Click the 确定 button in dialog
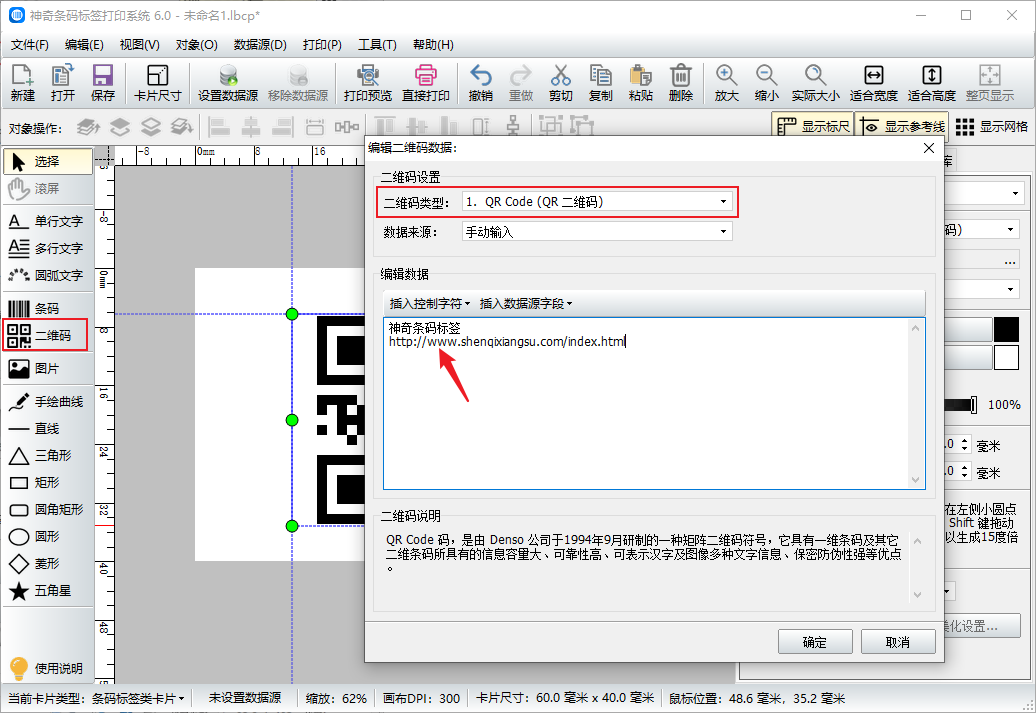 [815, 642]
